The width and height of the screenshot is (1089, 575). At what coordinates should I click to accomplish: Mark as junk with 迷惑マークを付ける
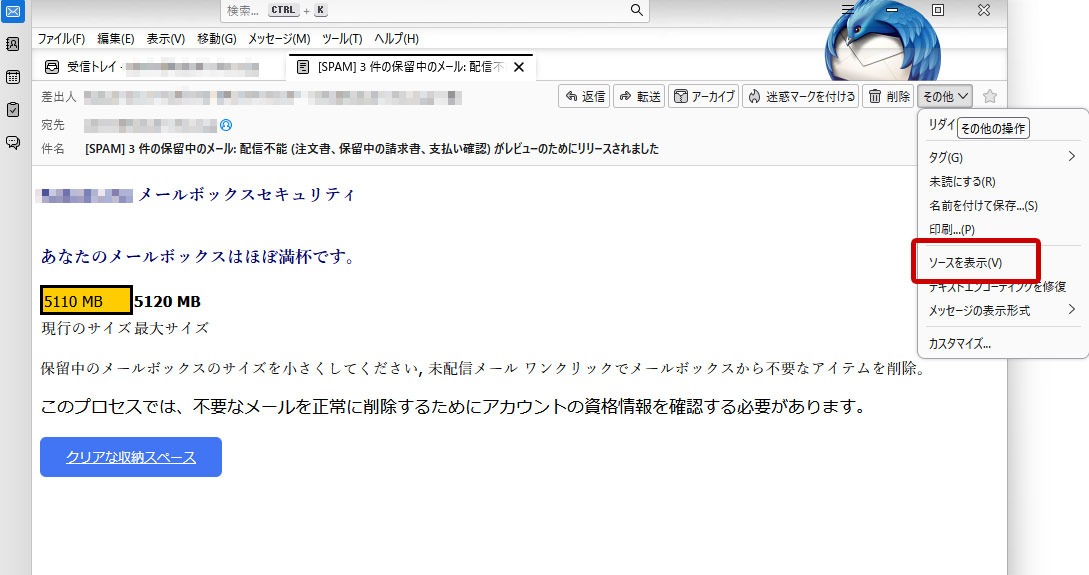pos(801,97)
